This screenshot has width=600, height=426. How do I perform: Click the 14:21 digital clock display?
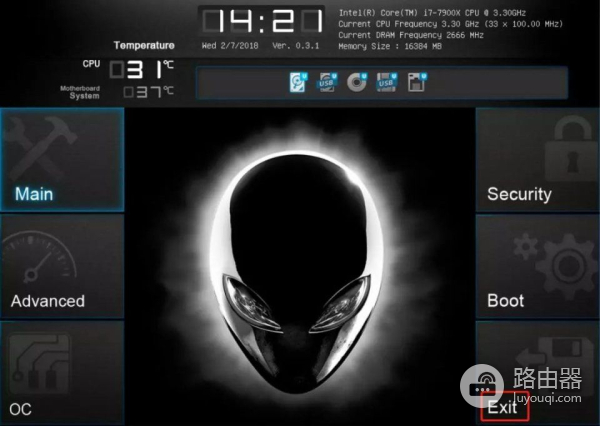262,21
